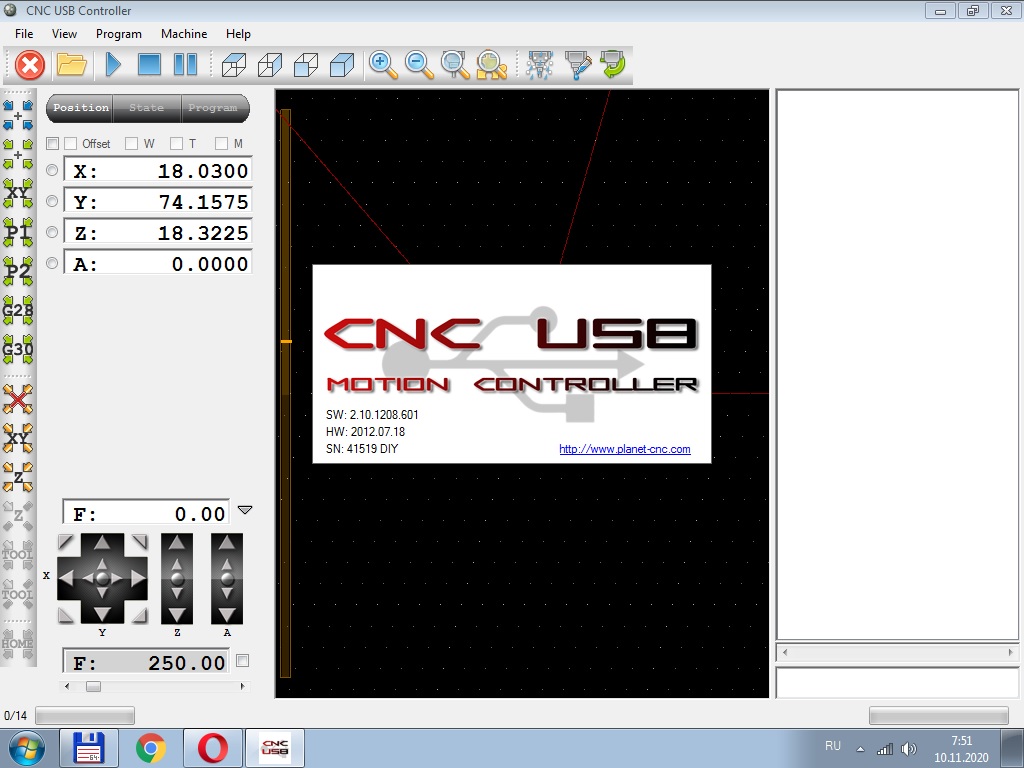Enable the M checkbox
Screen dimensions: 1024x768
point(221,144)
